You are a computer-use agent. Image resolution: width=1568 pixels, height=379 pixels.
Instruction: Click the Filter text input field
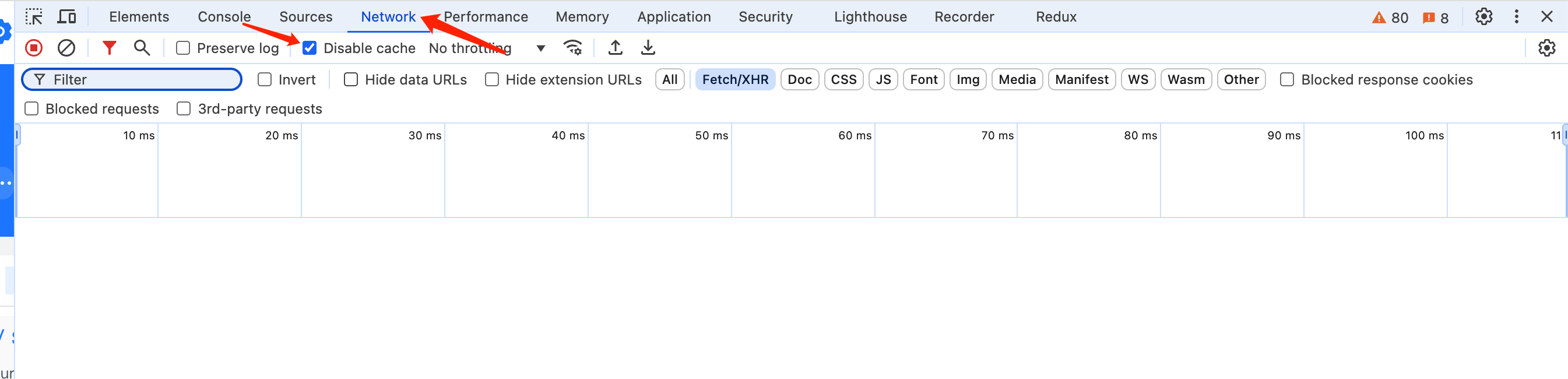[140, 80]
